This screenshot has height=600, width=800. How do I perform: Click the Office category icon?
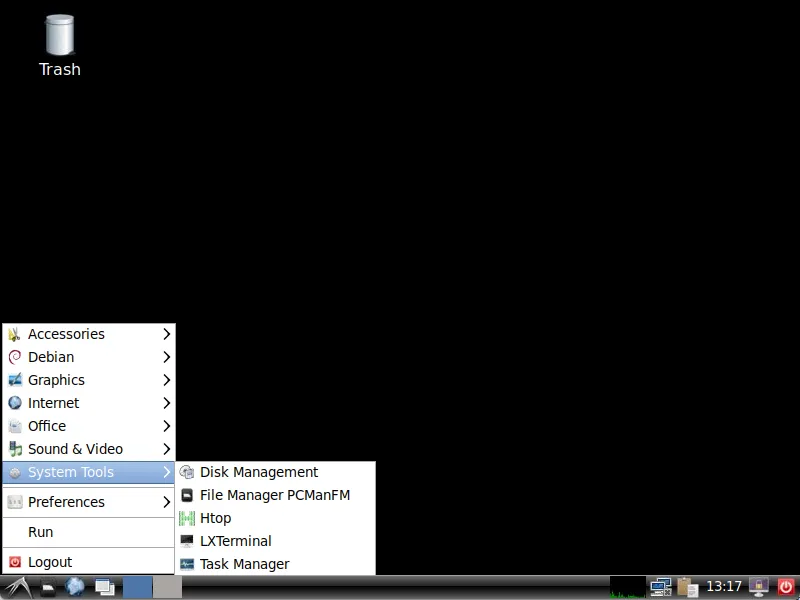click(15, 426)
